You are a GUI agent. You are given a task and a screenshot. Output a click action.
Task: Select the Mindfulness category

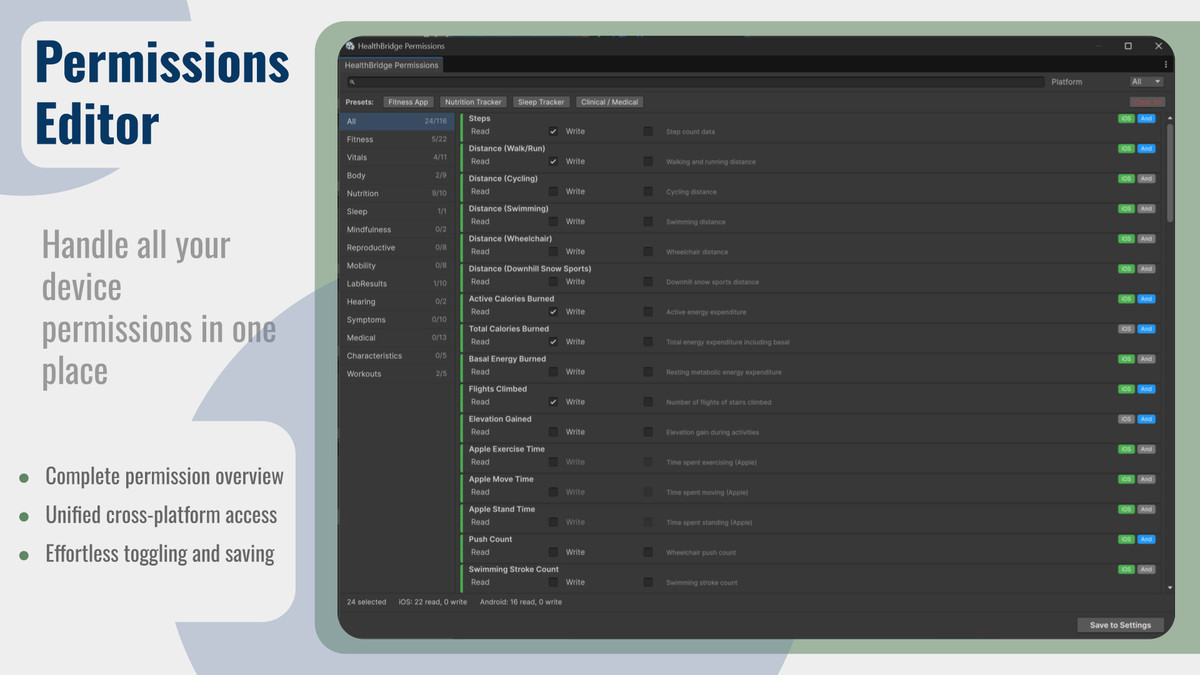click(397, 229)
